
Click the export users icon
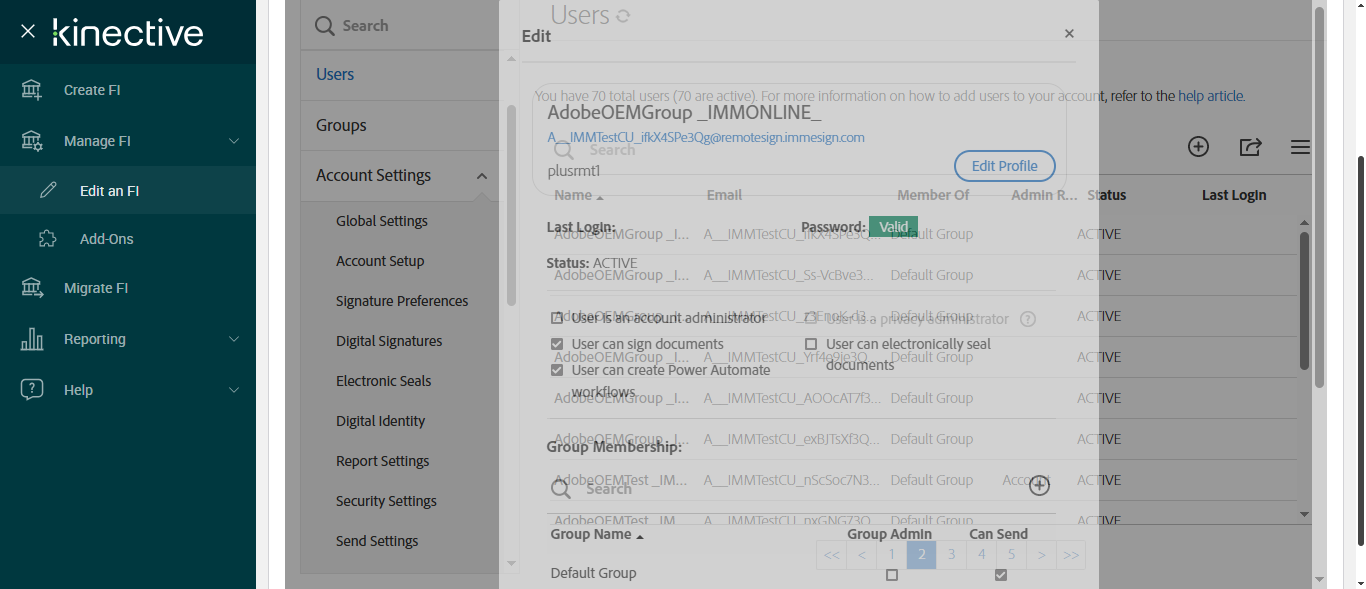pyautogui.click(x=1250, y=147)
